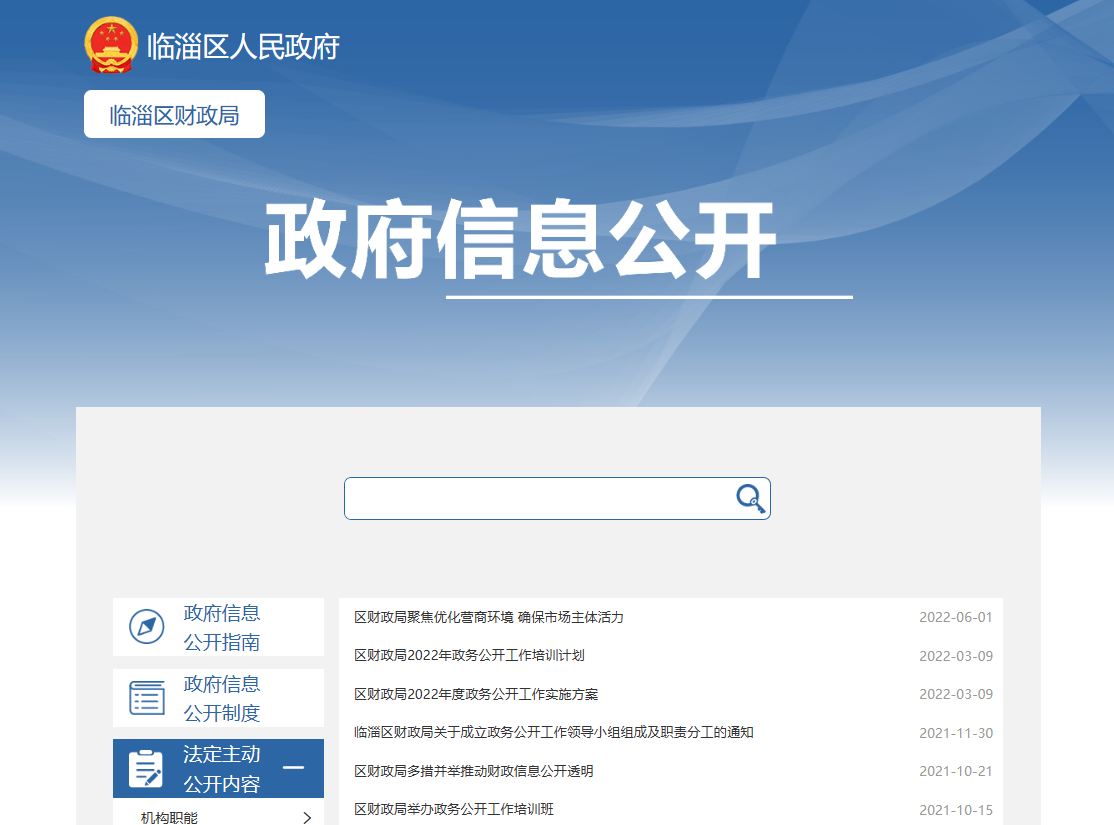Open 区财政局2022年政务公开工作培训计划 article
The image size is (1114, 825).
pos(469,656)
